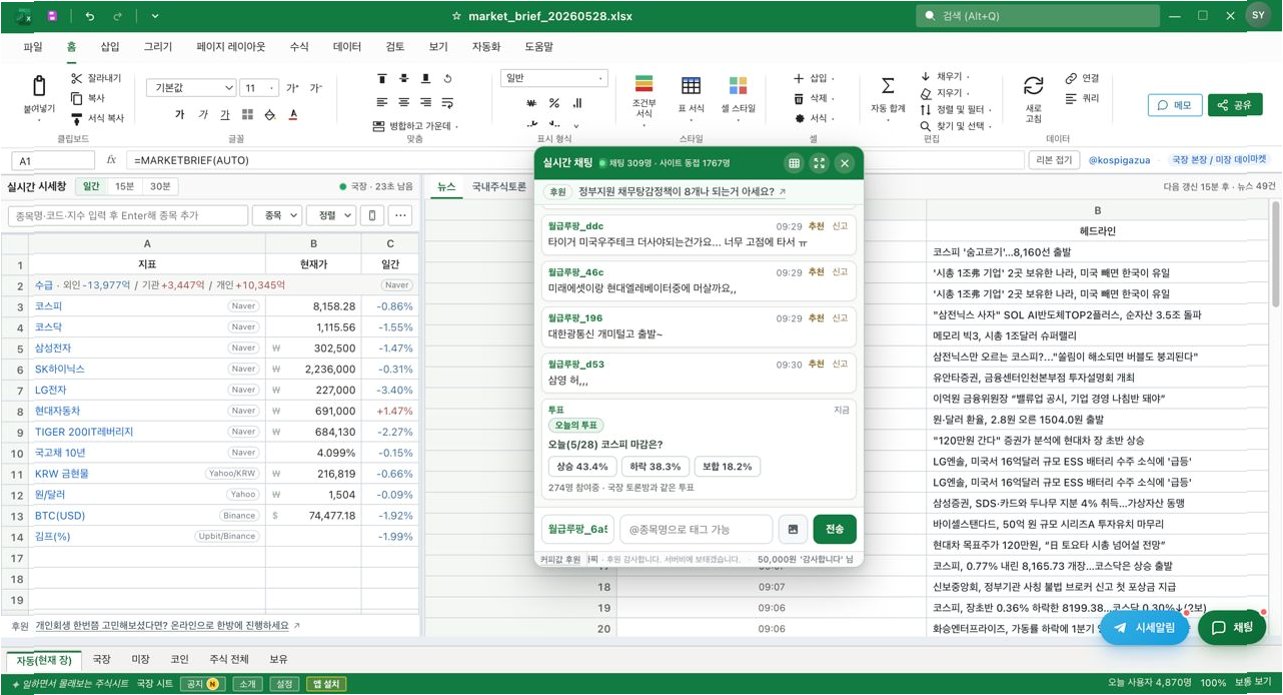The width and height of the screenshot is (1283, 695).
Task: Apply won currency format
Action: (531, 102)
